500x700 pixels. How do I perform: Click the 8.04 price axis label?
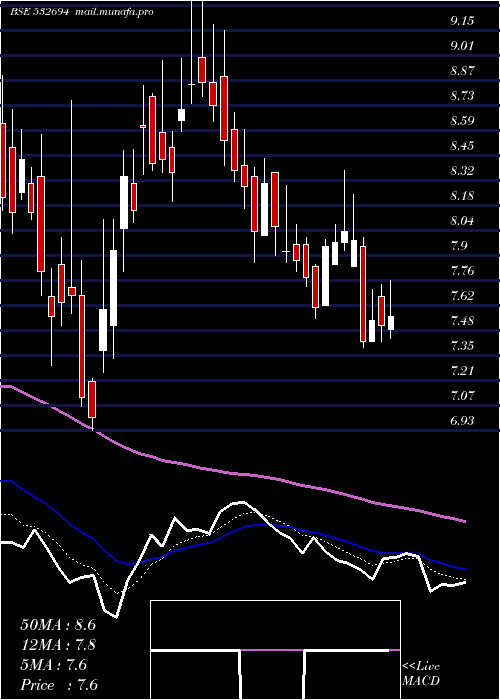pos(461,221)
